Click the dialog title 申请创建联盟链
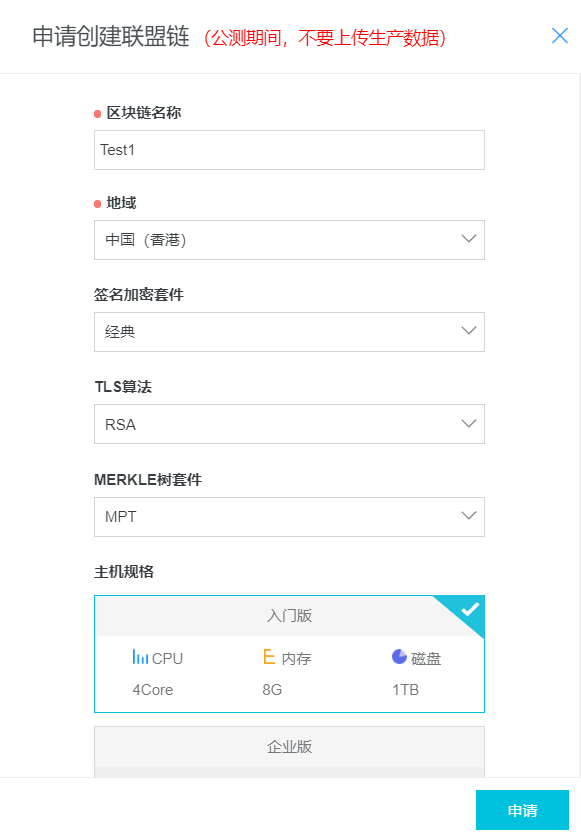The height and width of the screenshot is (836, 581). coord(105,36)
